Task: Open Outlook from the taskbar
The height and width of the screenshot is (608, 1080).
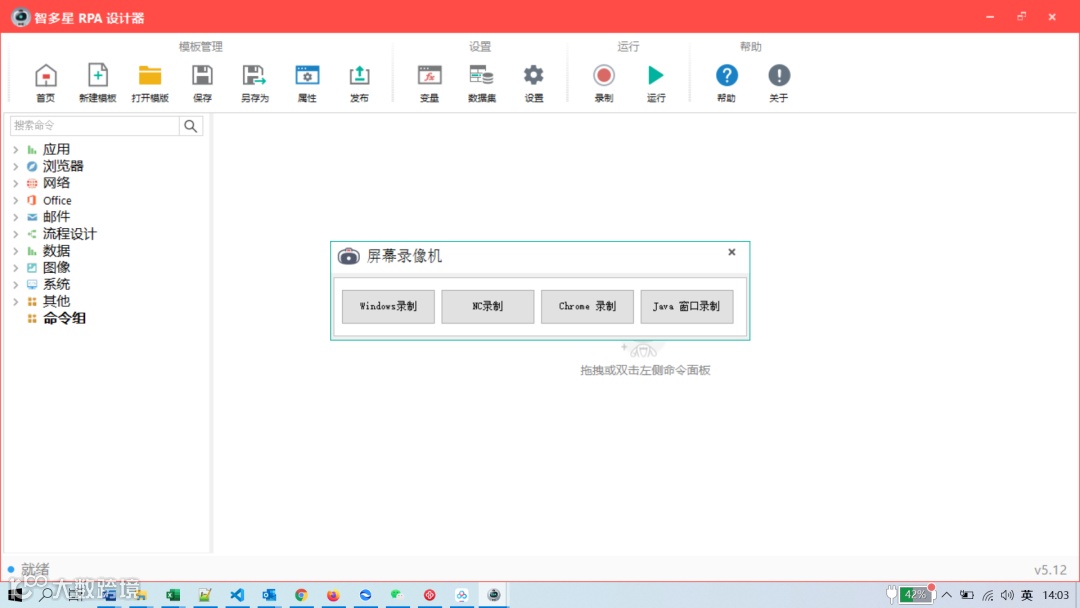Action: [269, 595]
